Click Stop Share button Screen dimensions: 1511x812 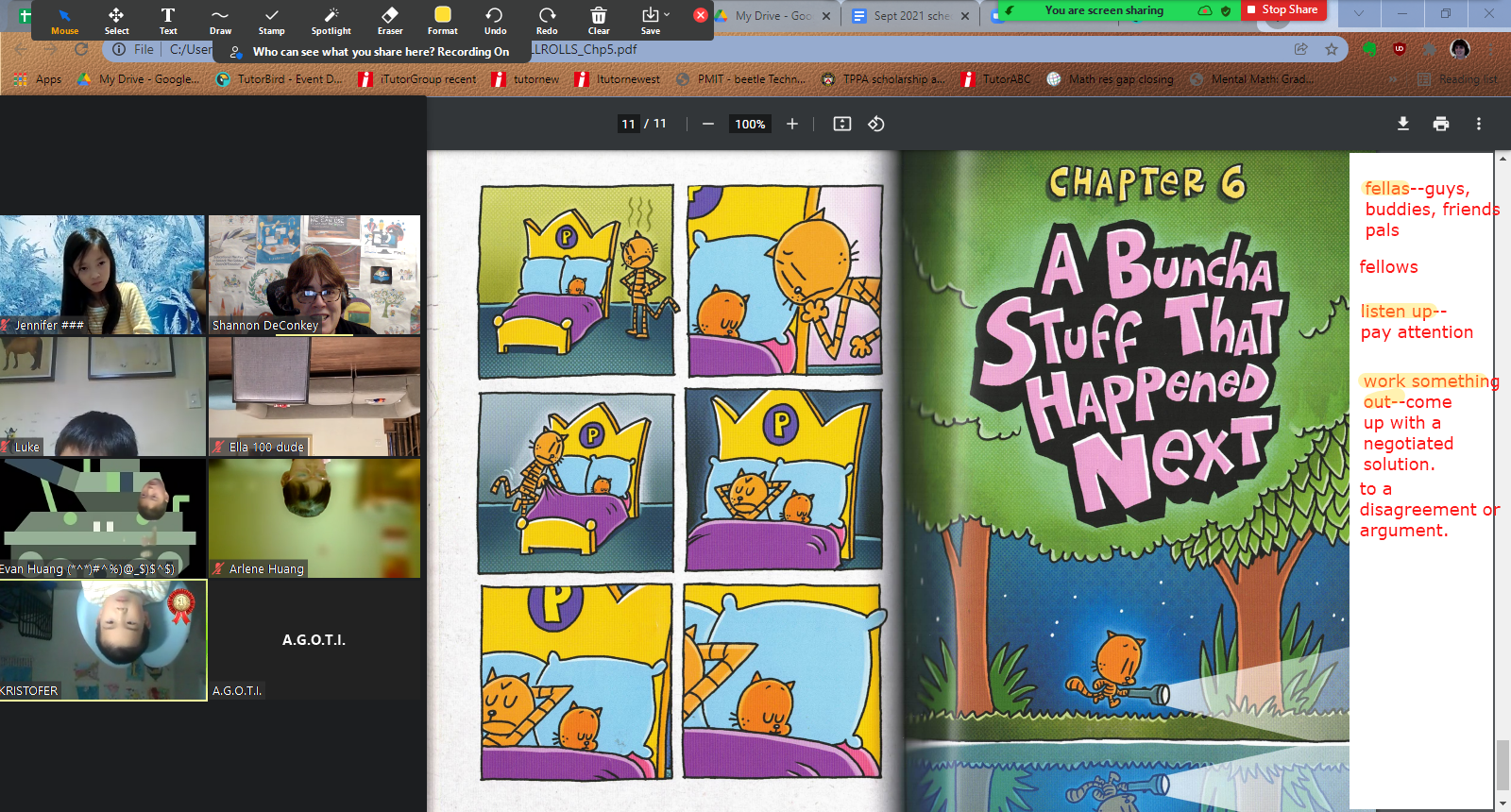pos(1282,9)
